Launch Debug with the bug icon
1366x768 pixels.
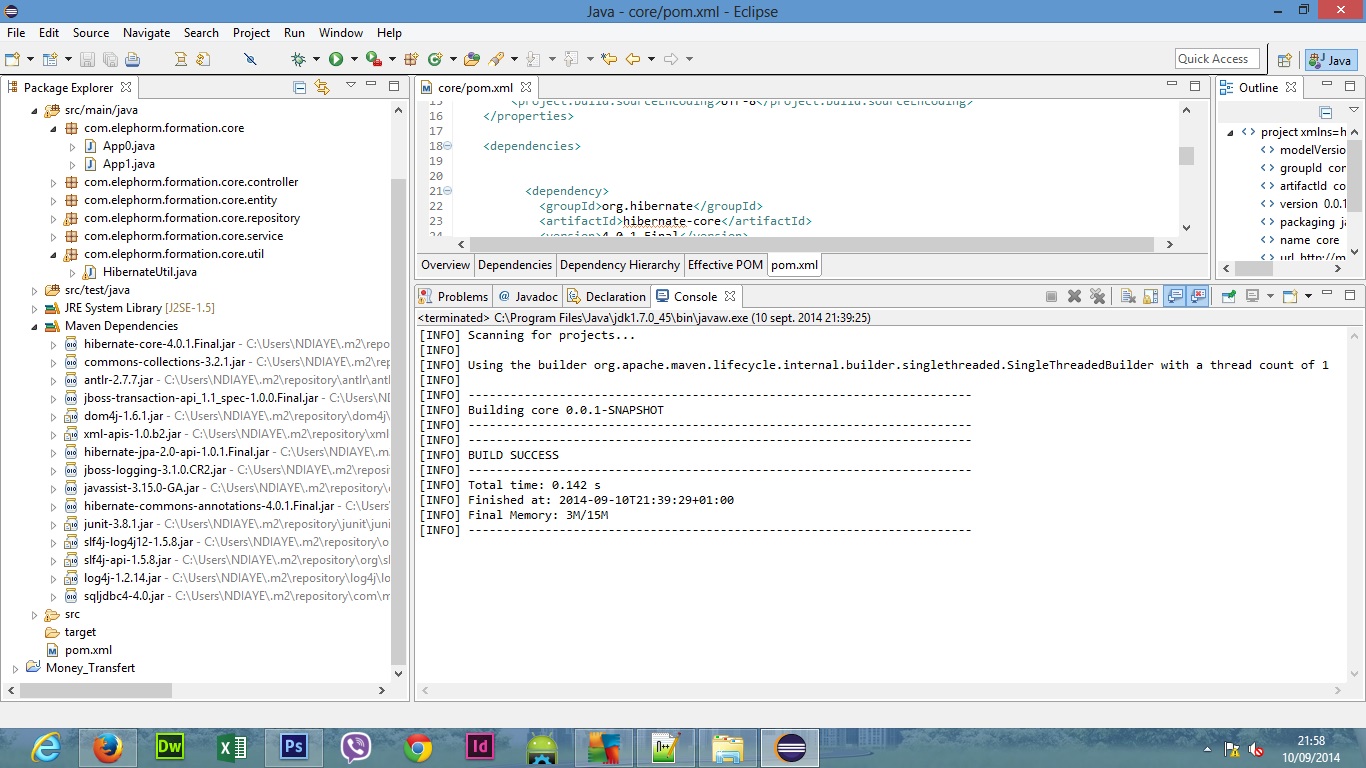pyautogui.click(x=298, y=59)
